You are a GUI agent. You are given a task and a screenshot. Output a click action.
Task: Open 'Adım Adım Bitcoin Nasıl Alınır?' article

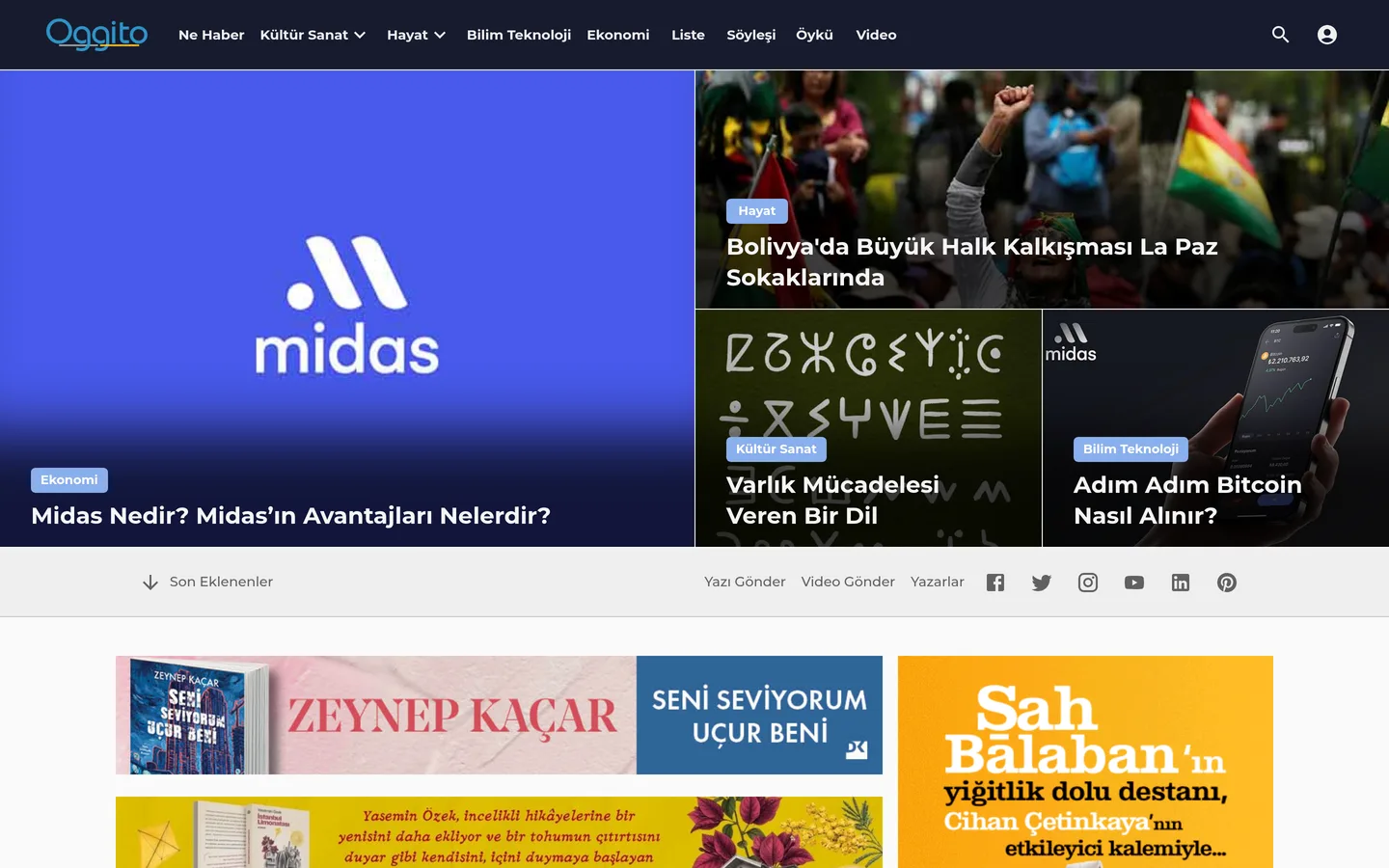click(1187, 501)
